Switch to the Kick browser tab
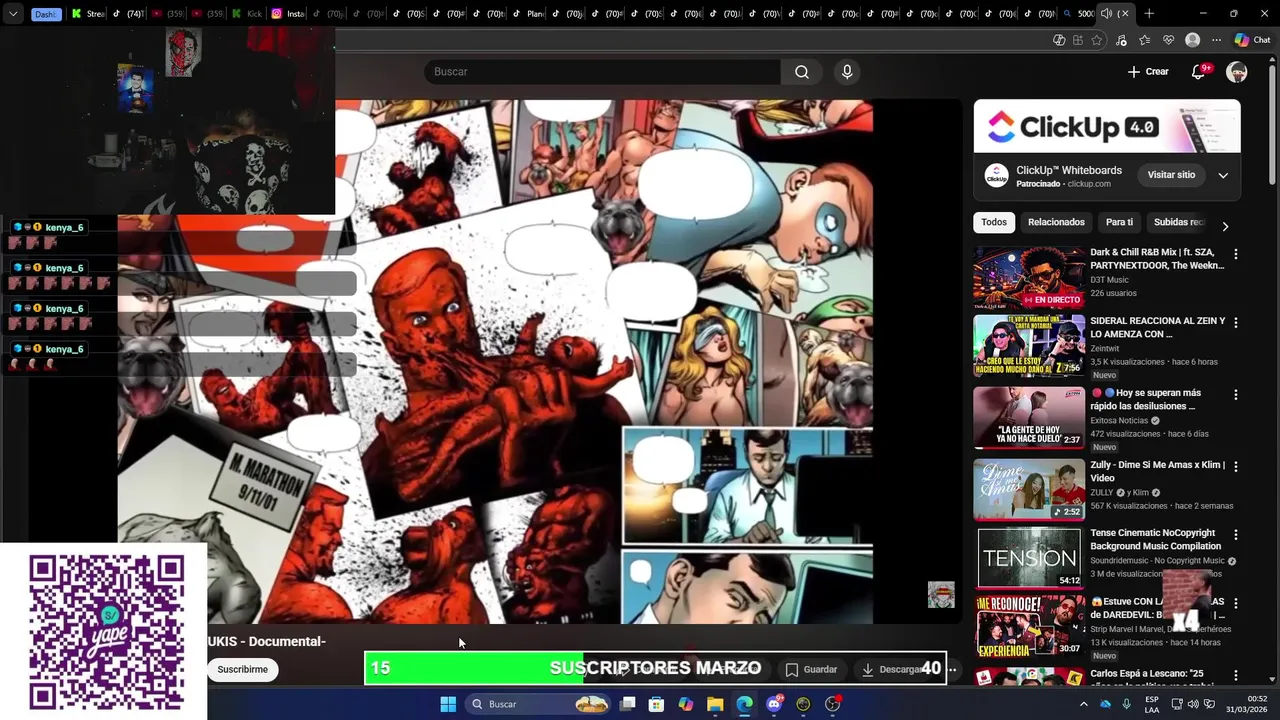The height and width of the screenshot is (720, 1280). [246, 14]
